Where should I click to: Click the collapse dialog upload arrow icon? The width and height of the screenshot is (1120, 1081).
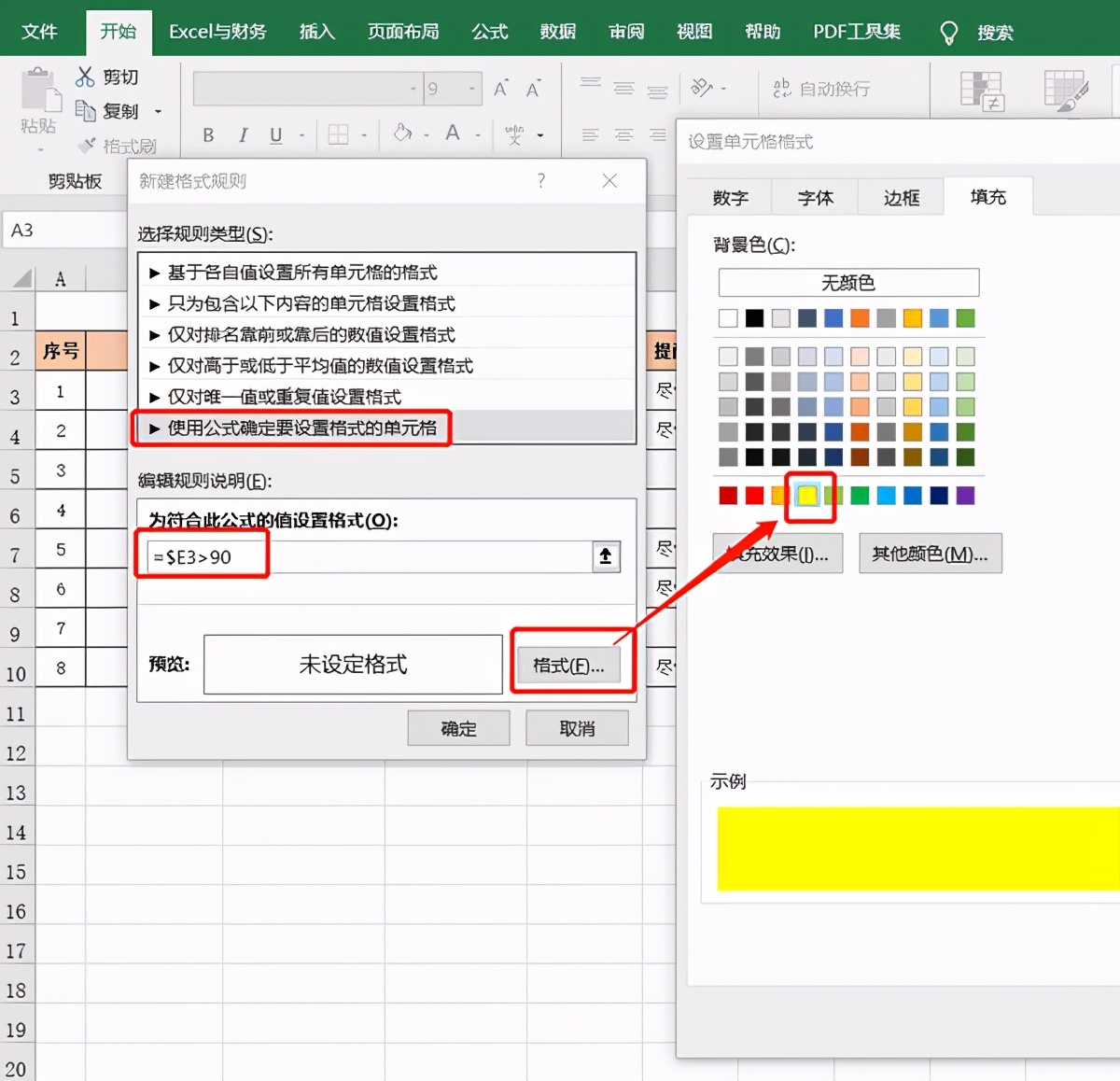pyautogui.click(x=606, y=557)
